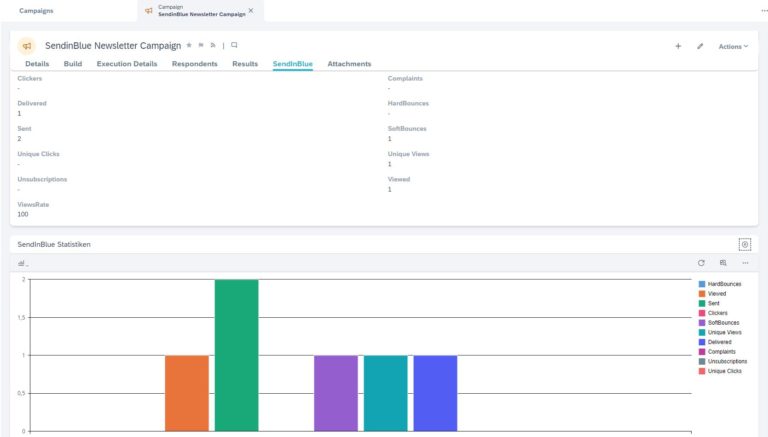Select the SendInBlue tab
Screen dimensions: 768x437
(292, 64)
